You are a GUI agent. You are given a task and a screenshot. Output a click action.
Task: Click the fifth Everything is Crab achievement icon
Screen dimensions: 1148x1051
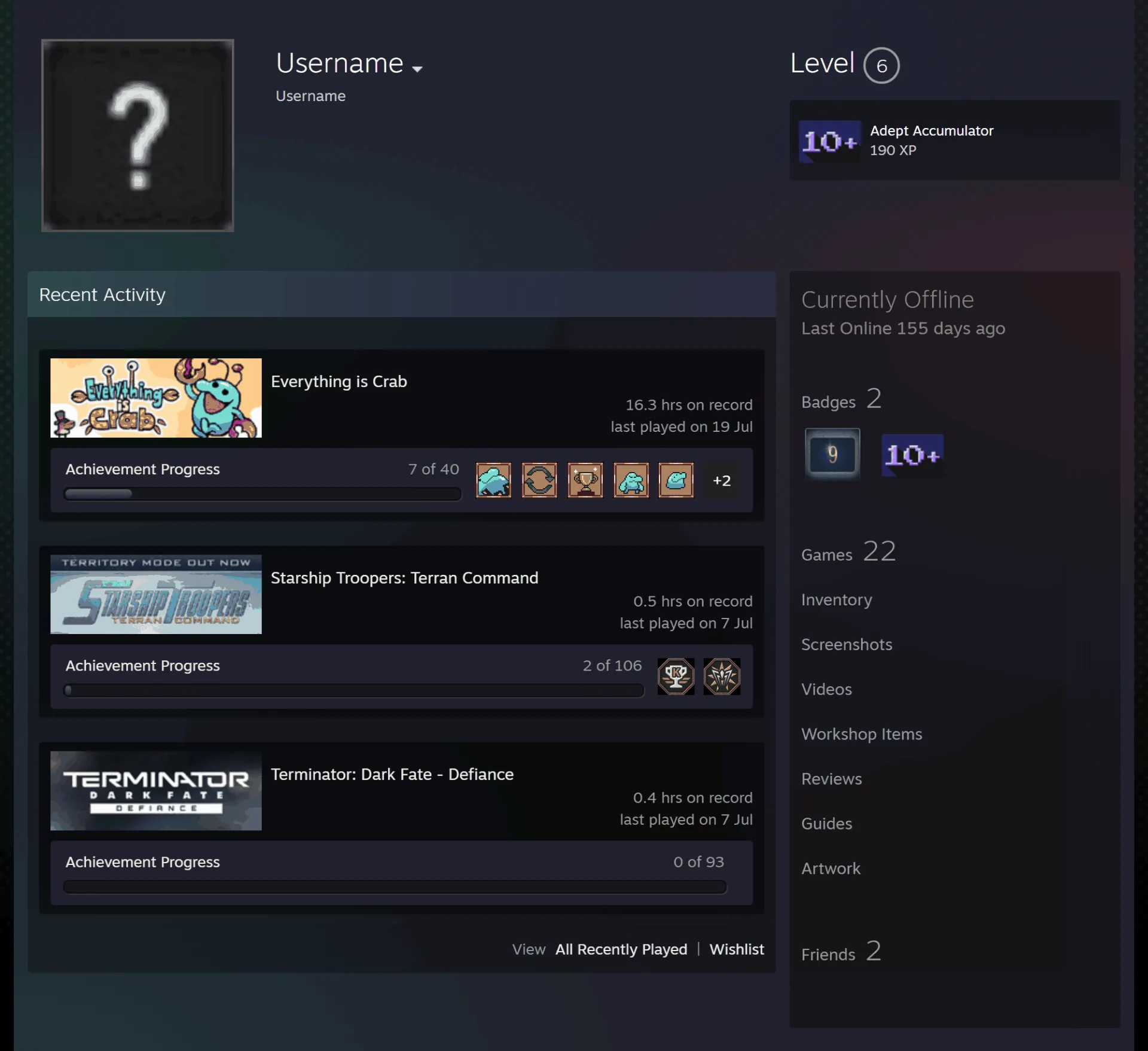(676, 480)
